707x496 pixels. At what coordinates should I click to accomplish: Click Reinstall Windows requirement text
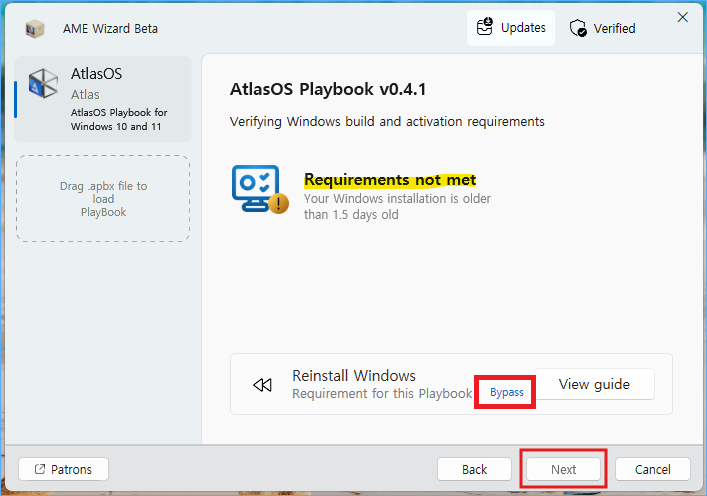[382, 385]
